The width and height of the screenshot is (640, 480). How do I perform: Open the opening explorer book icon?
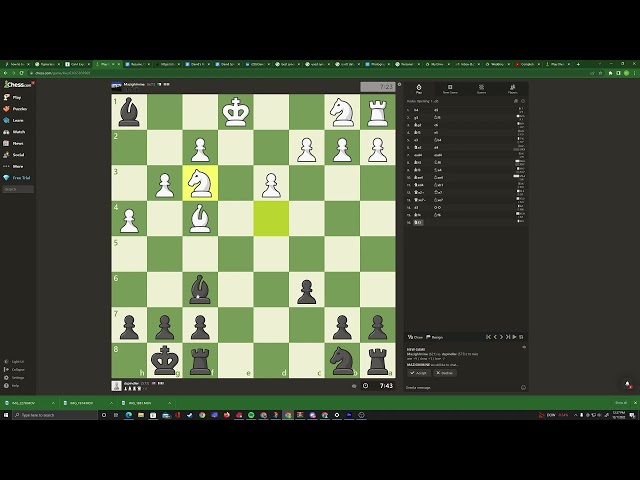[x=516, y=101]
